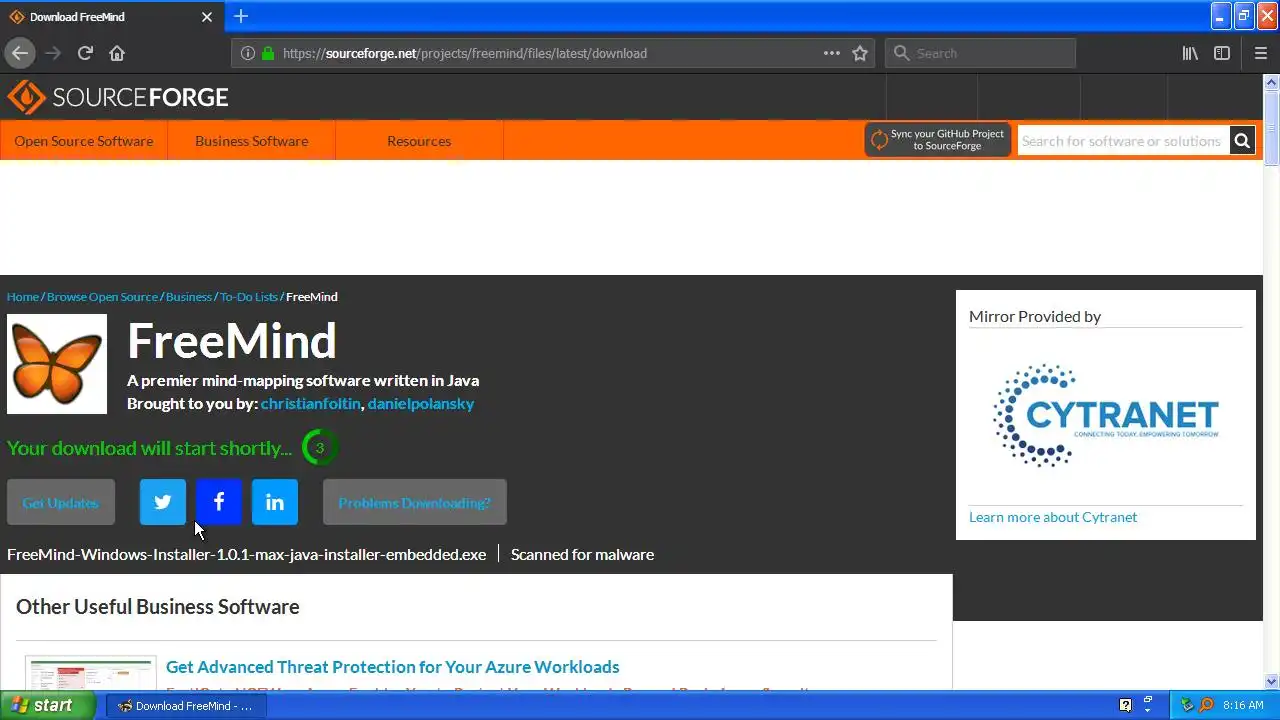The image size is (1280, 720).
Task: Click the Mirror Provided by heading
Action: point(1035,316)
